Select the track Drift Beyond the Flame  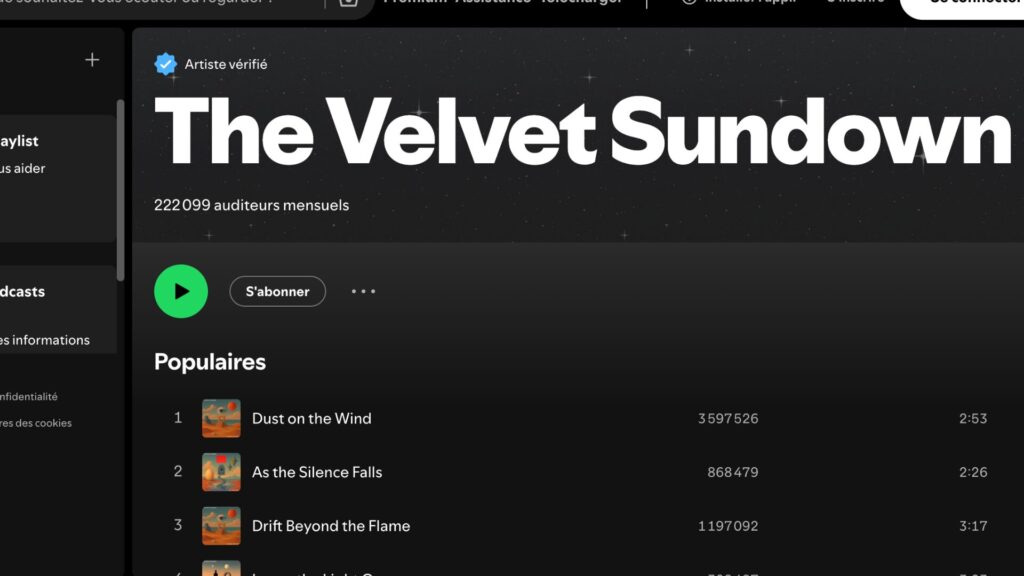click(331, 526)
